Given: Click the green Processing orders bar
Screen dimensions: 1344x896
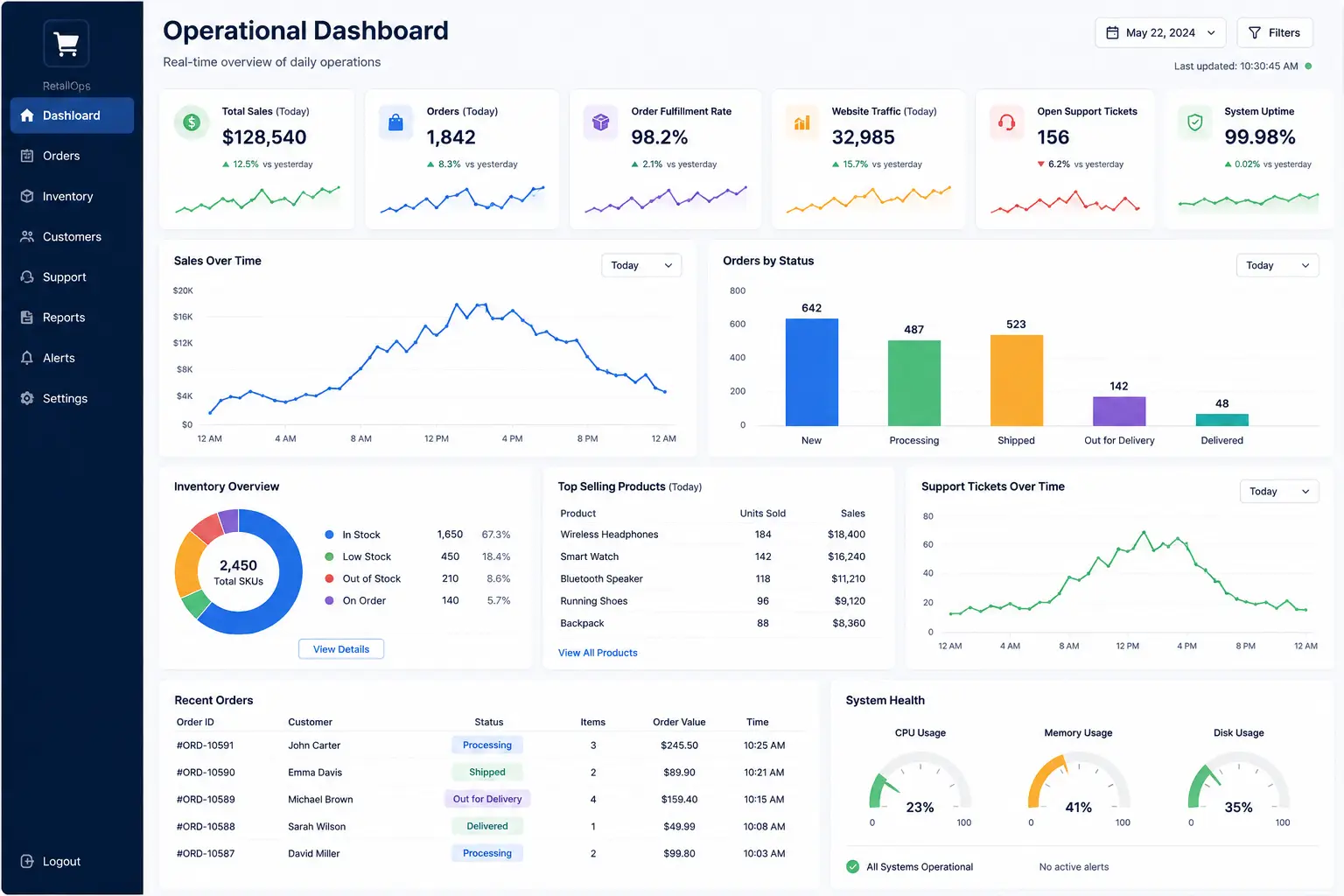Looking at the screenshot, I should tap(914, 383).
